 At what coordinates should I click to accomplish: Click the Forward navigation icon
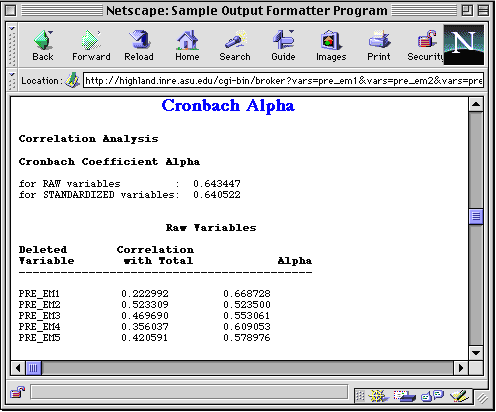[x=91, y=45]
